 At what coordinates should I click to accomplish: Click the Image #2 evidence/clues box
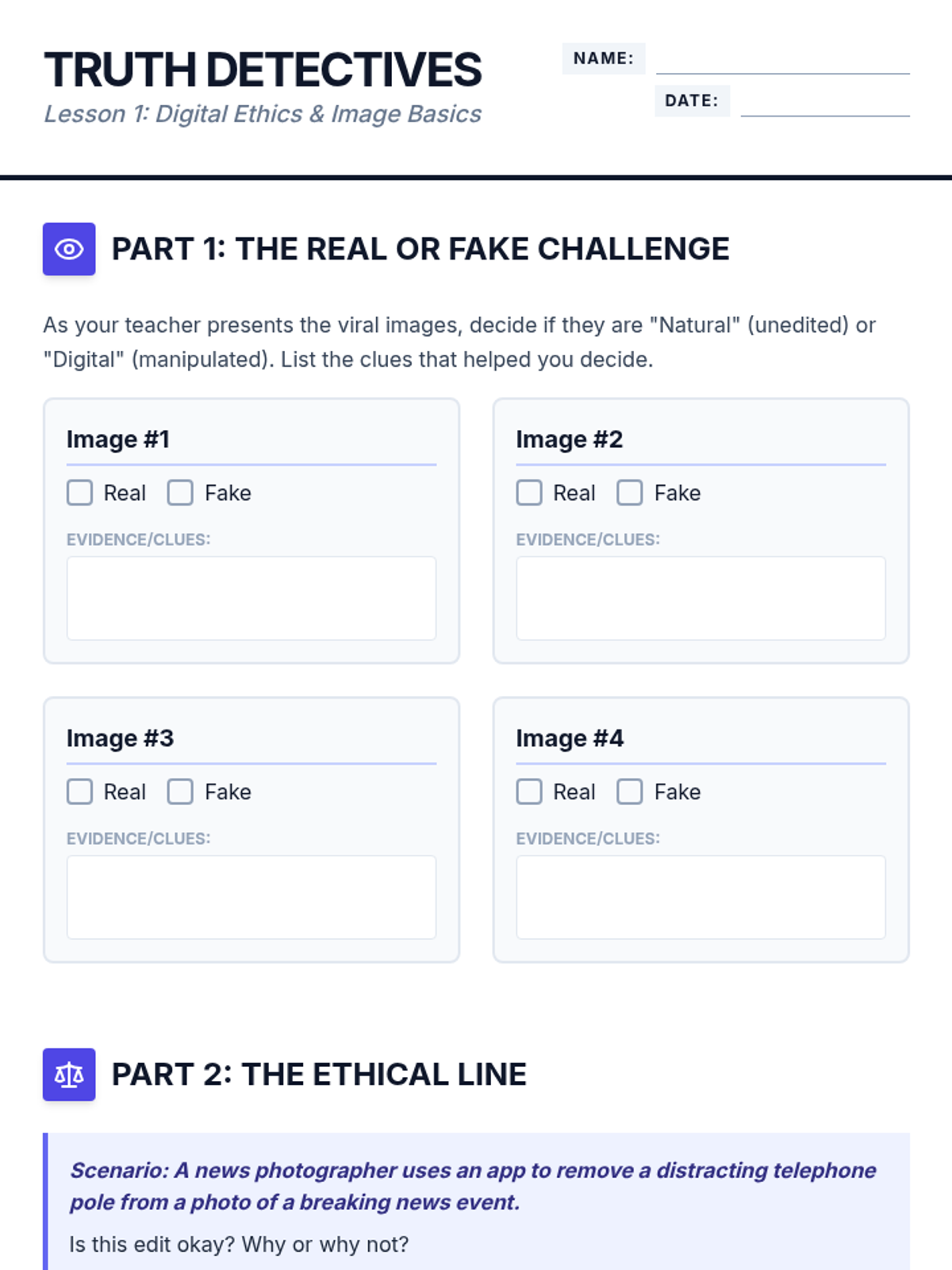tap(701, 598)
